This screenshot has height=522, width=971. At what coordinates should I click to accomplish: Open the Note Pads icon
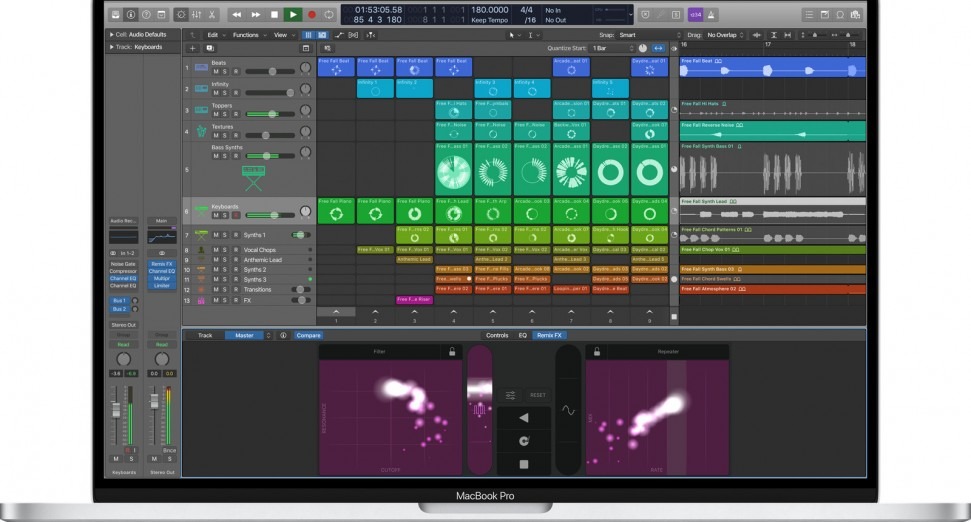(x=825, y=14)
